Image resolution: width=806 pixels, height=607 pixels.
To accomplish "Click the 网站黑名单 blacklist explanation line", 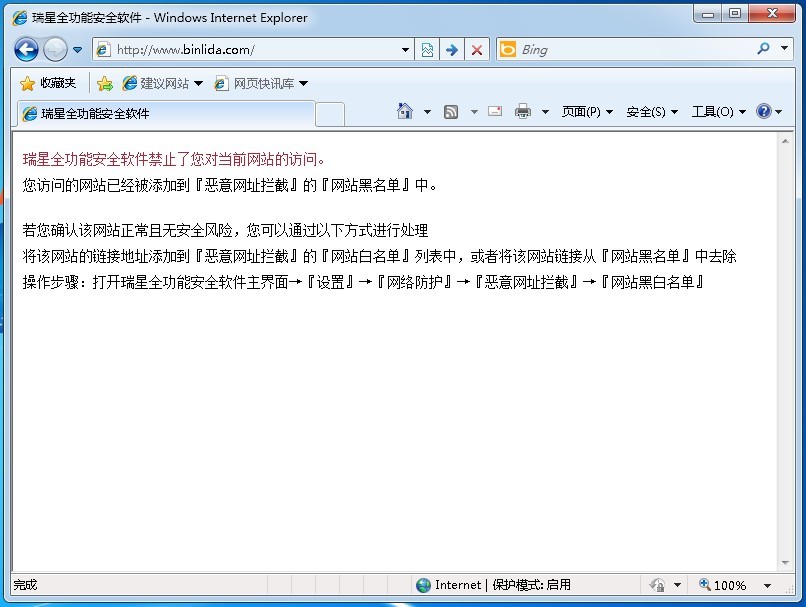I will [x=229, y=185].
